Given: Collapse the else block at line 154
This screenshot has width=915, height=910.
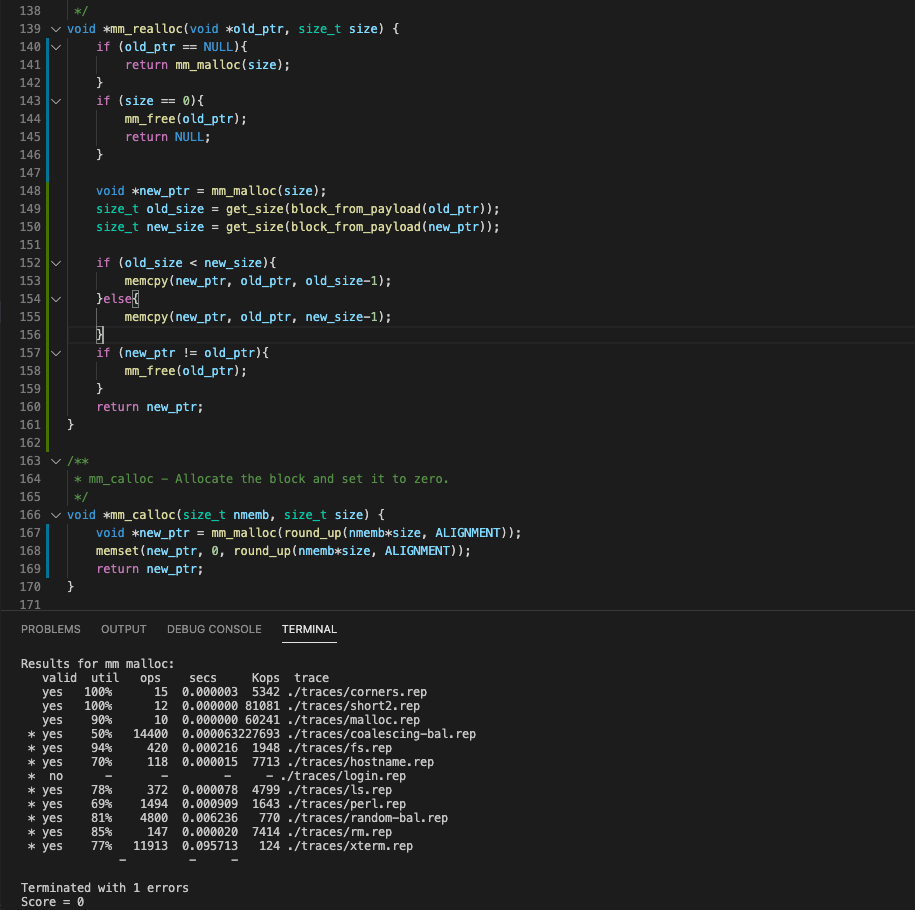Looking at the screenshot, I should tap(56, 299).
